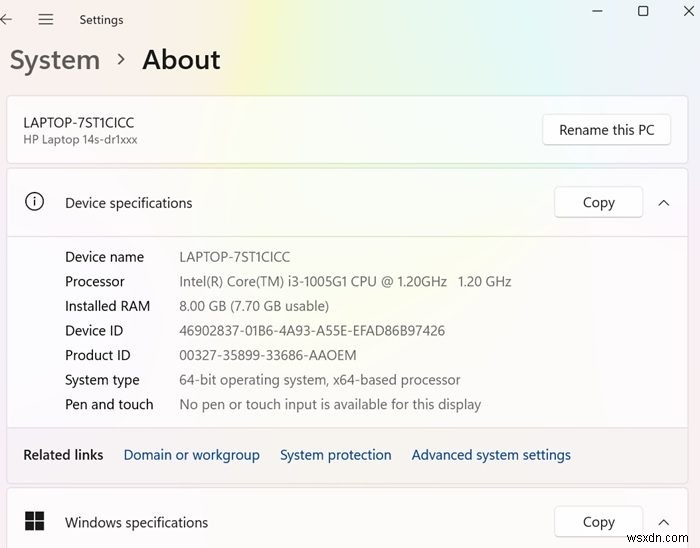Select the Device name value LAPTOP-7ST1CICC

click(x=234, y=257)
